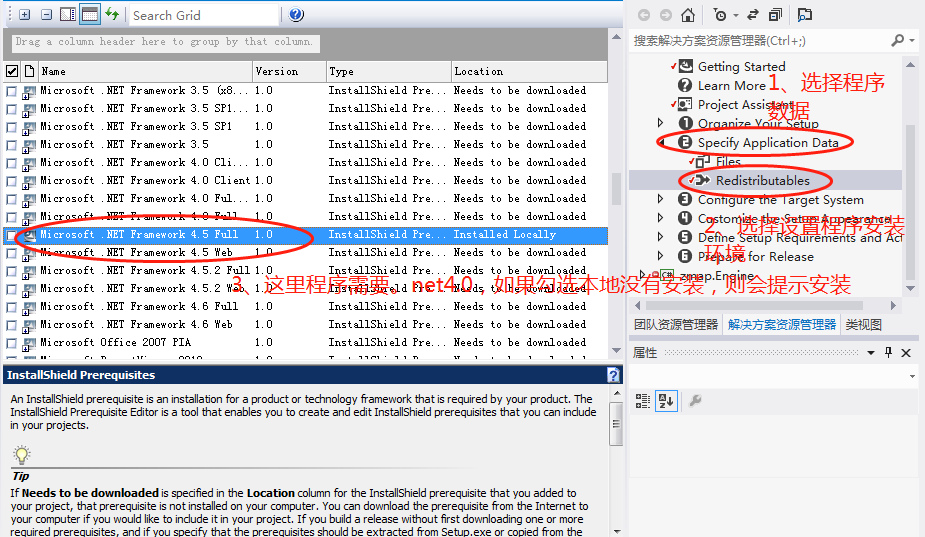925x537 pixels.
Task: Click the Learn More question mark icon
Action: coord(685,86)
